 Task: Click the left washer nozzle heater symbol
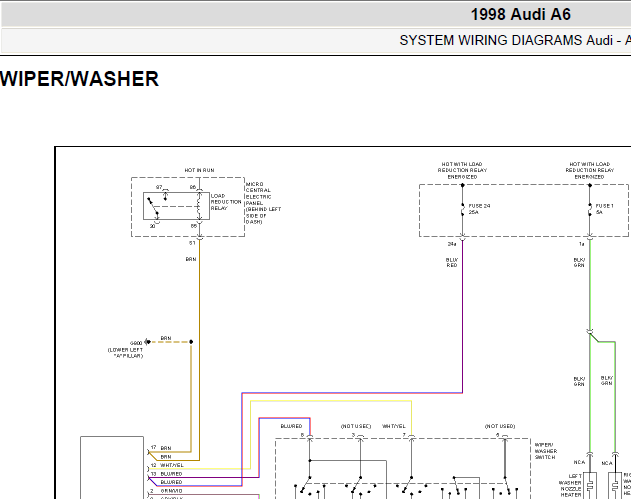(x=590, y=485)
